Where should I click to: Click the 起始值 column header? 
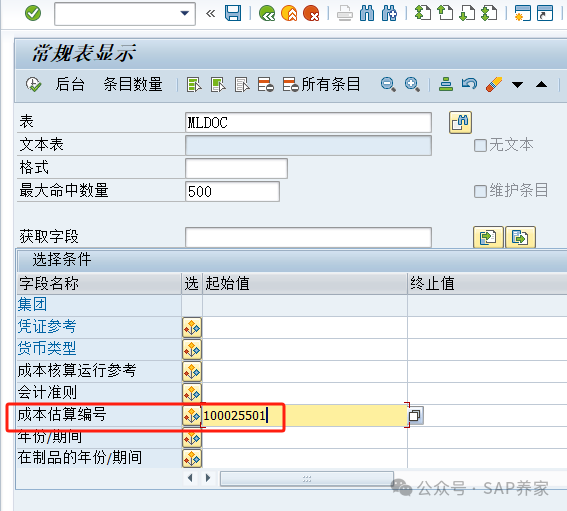305,284
